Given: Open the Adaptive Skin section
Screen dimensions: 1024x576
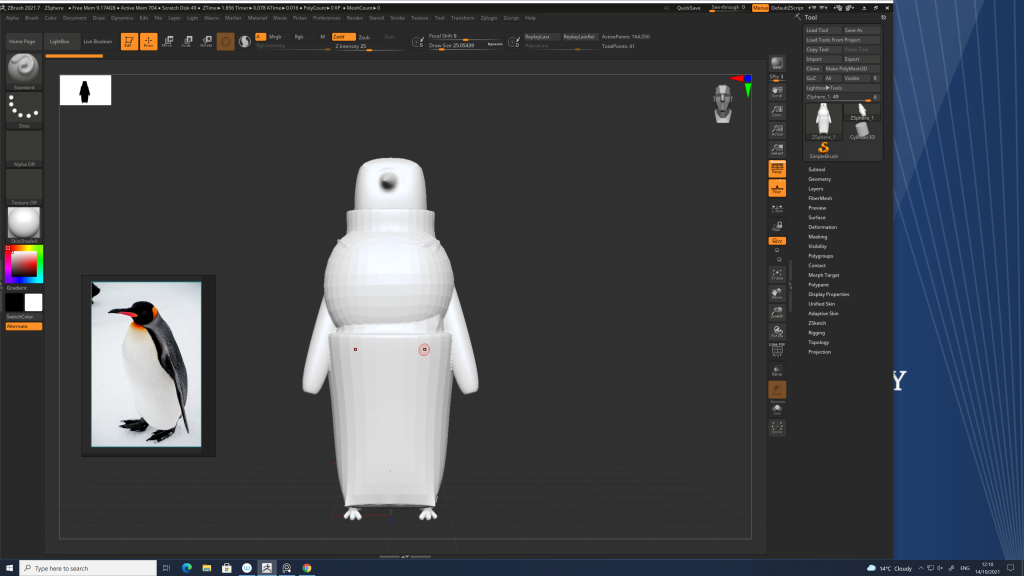Looking at the screenshot, I should pos(823,313).
